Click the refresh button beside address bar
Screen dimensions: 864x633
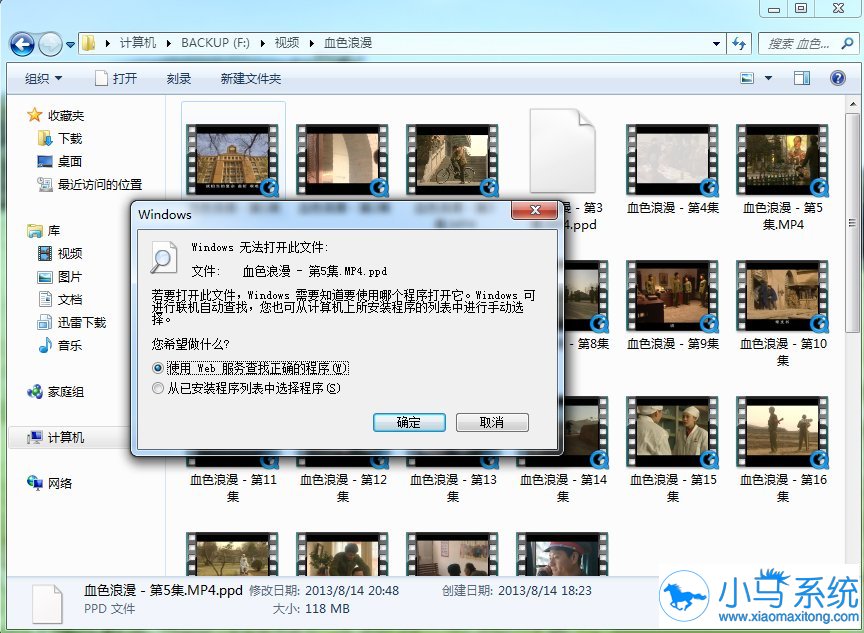tap(739, 44)
